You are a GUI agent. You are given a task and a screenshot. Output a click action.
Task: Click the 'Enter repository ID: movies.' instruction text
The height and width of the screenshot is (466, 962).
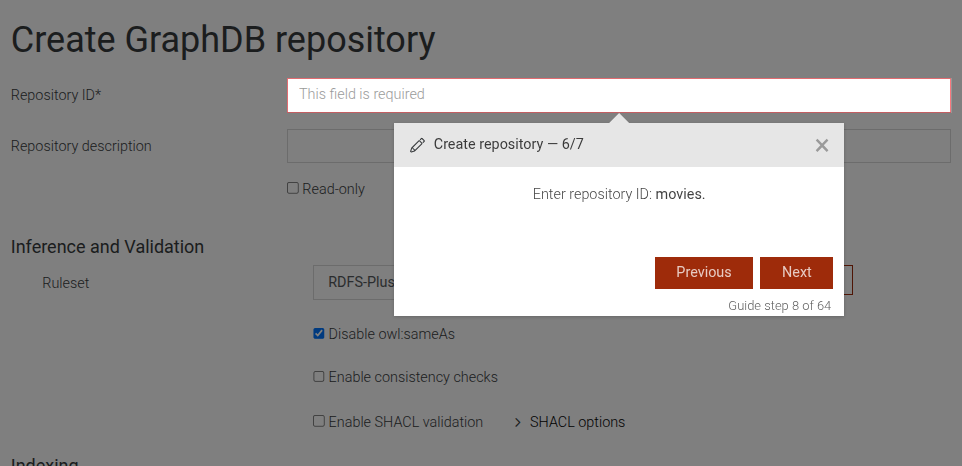tap(618, 194)
